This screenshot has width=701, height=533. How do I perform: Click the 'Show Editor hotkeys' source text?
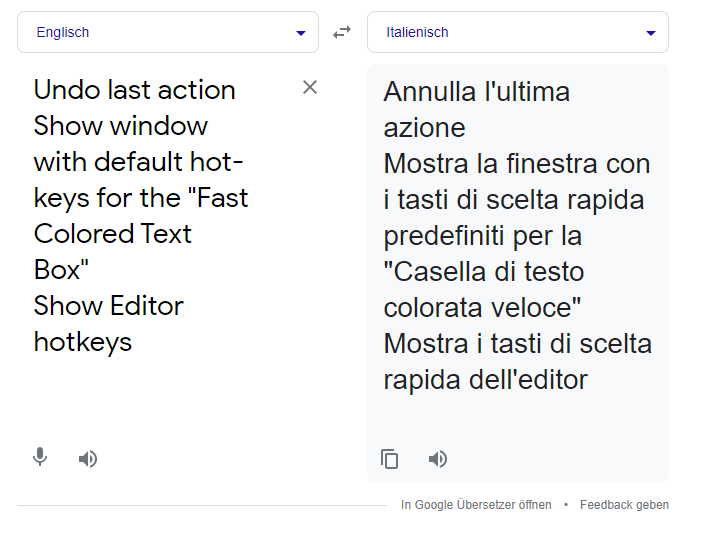point(108,306)
